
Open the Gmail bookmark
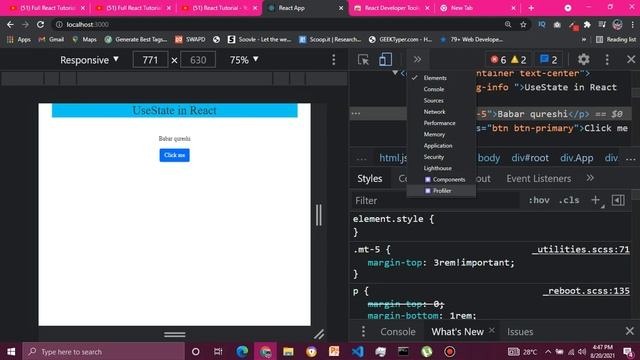pyautogui.click(x=51, y=39)
